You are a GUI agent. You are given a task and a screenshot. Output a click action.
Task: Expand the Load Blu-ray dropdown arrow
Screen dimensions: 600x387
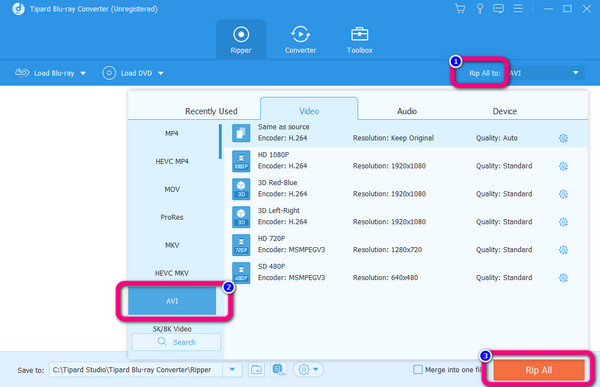83,73
